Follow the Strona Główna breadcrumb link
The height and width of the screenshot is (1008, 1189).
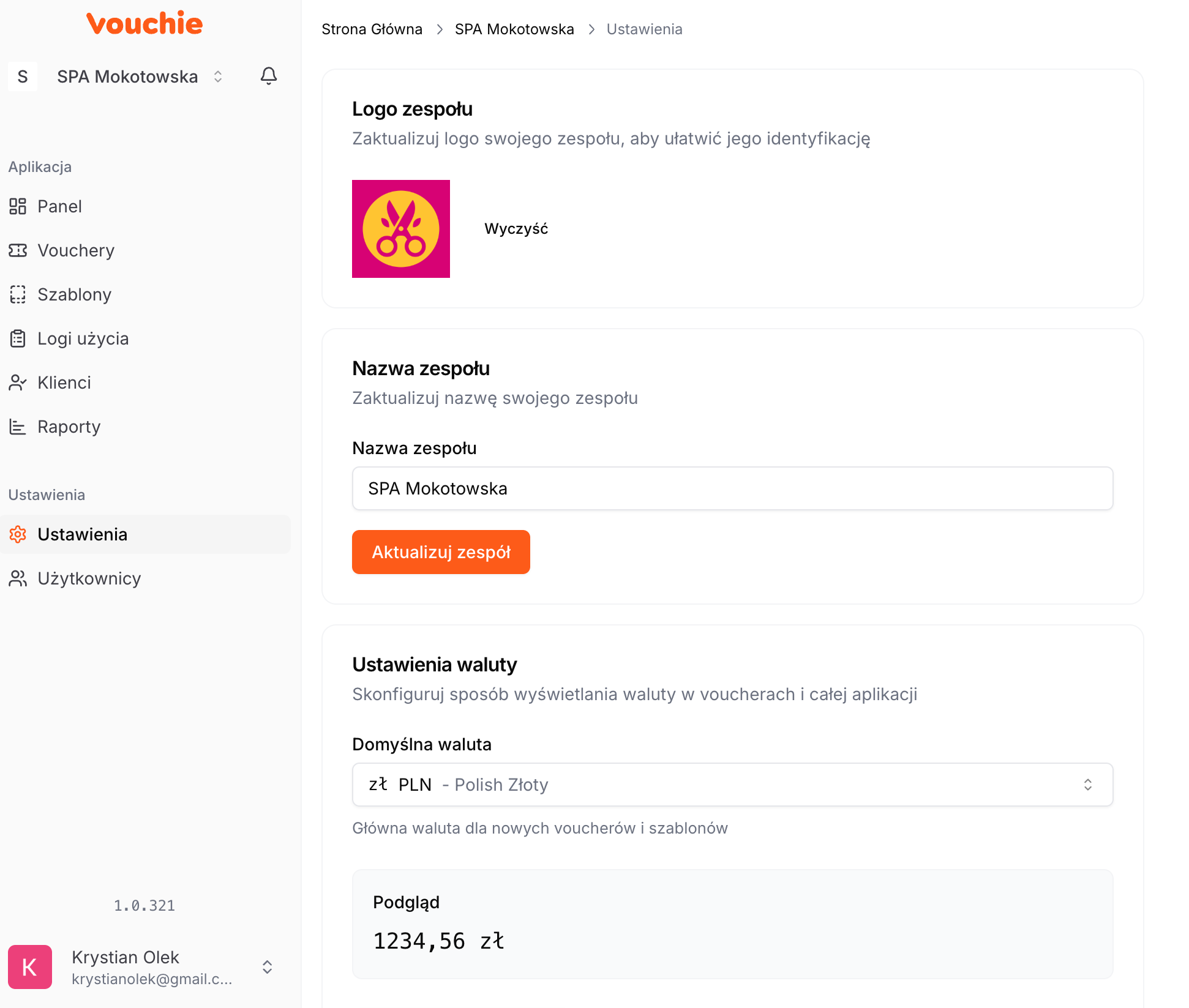[x=372, y=29]
